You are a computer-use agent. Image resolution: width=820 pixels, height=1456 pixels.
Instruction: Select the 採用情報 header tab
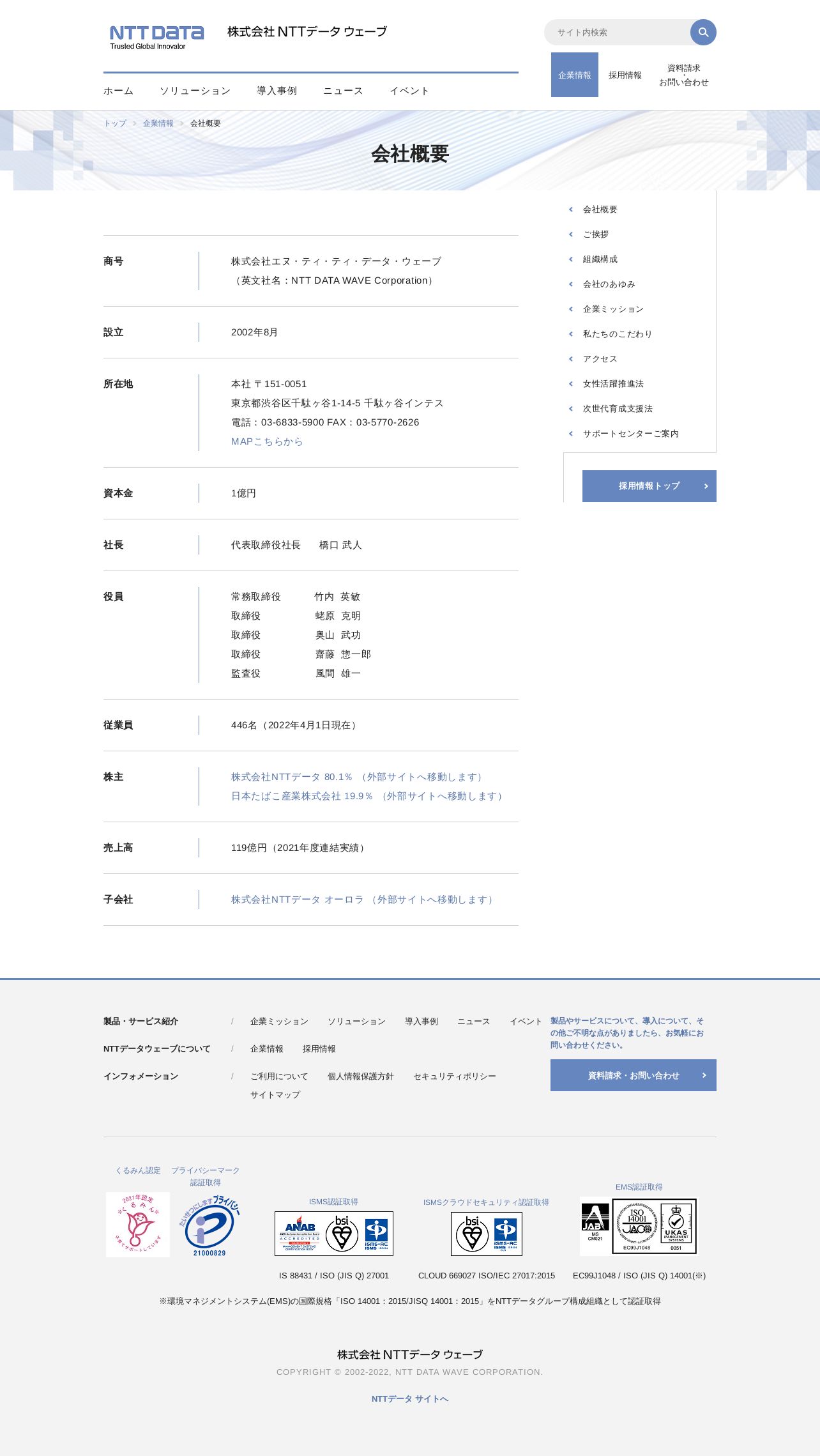(625, 75)
